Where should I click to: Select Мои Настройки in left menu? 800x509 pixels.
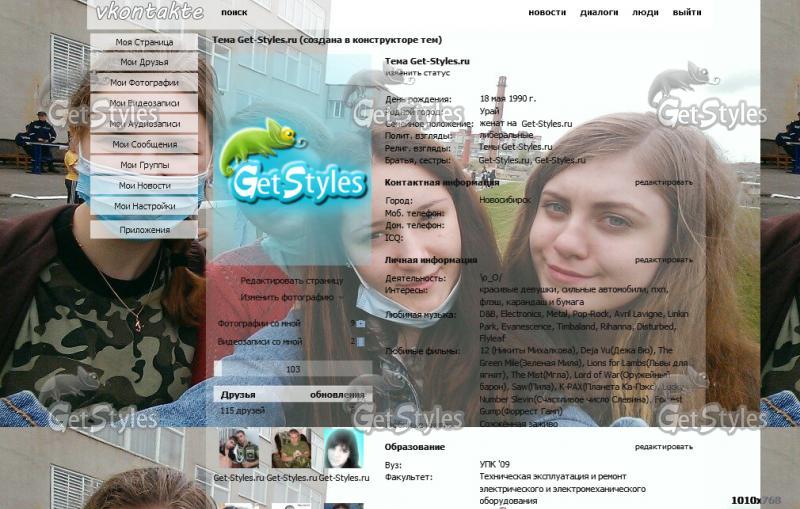pos(144,206)
